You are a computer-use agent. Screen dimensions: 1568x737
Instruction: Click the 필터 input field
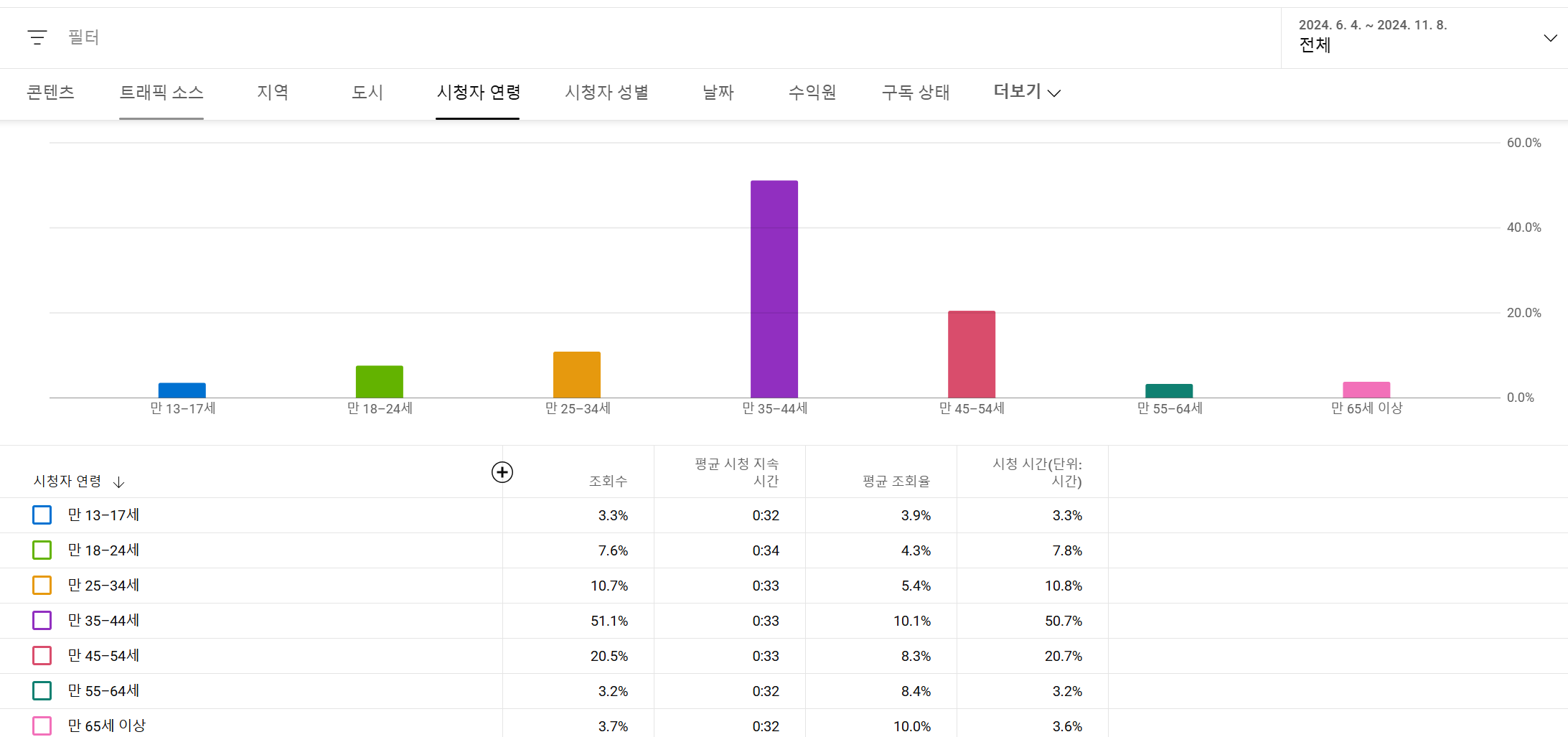click(x=84, y=37)
